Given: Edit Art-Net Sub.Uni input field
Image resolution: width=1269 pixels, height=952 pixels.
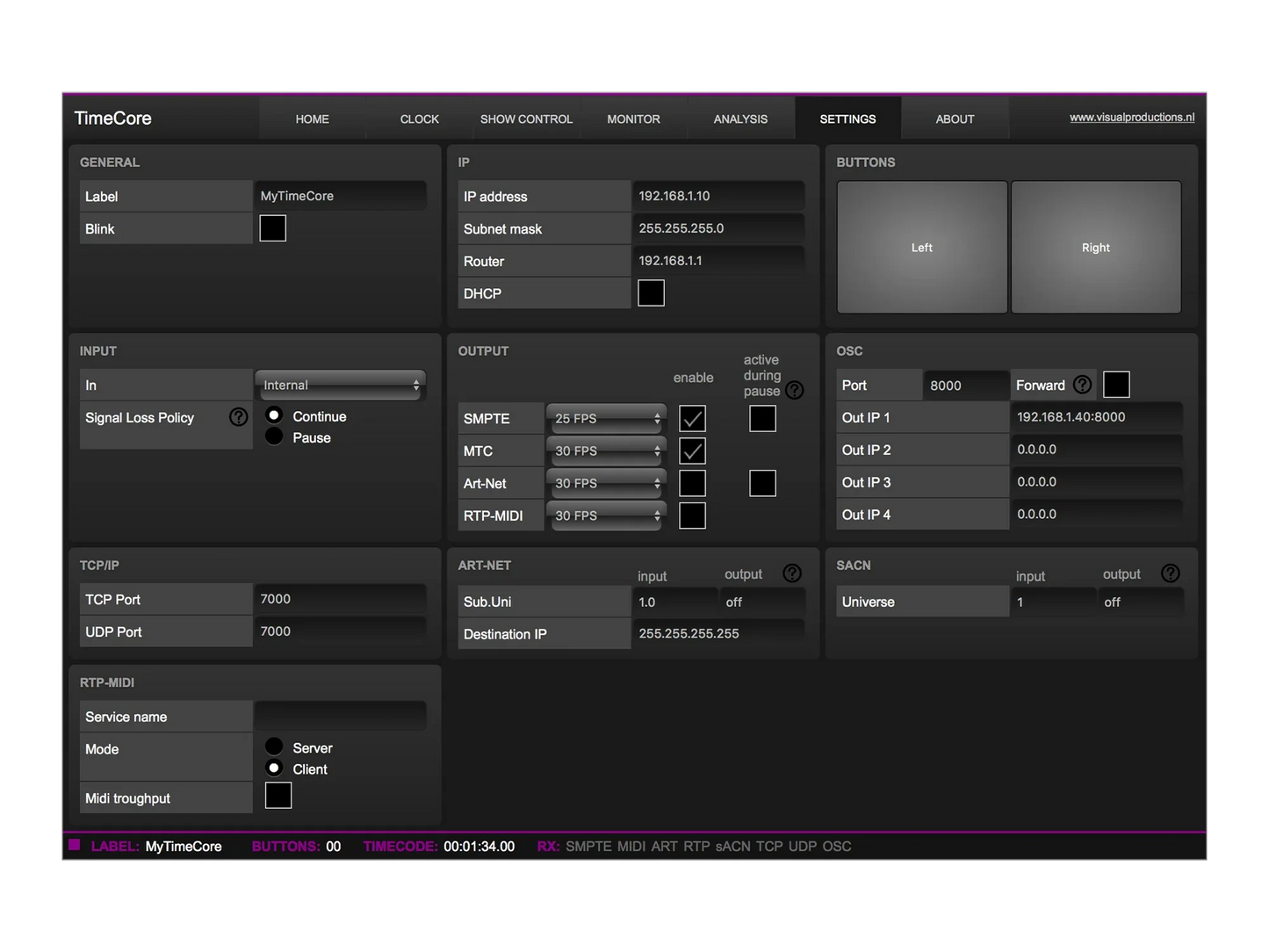Looking at the screenshot, I should point(674,602).
